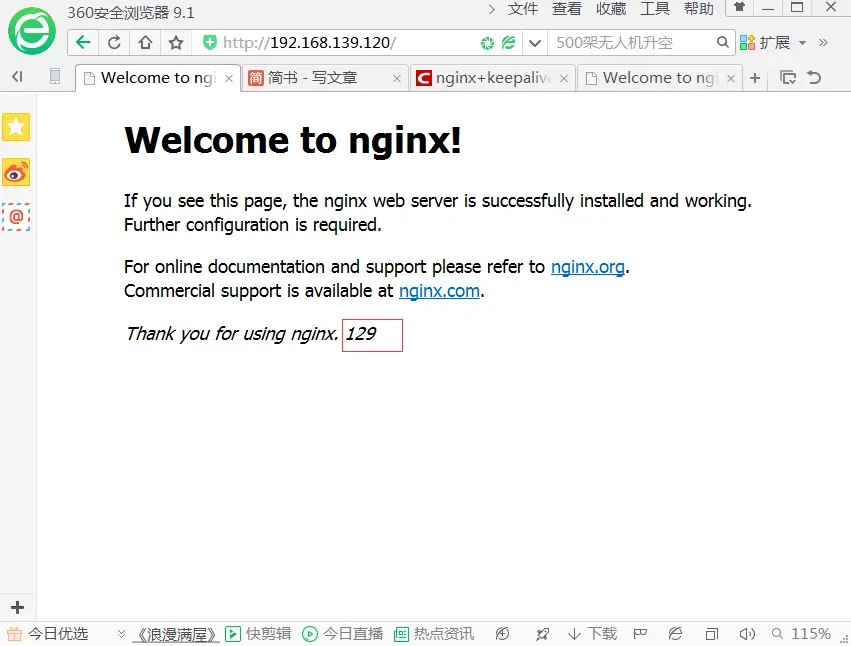The height and width of the screenshot is (646, 851).
Task: Close the first Welcome to nginx tab
Action: (229, 79)
